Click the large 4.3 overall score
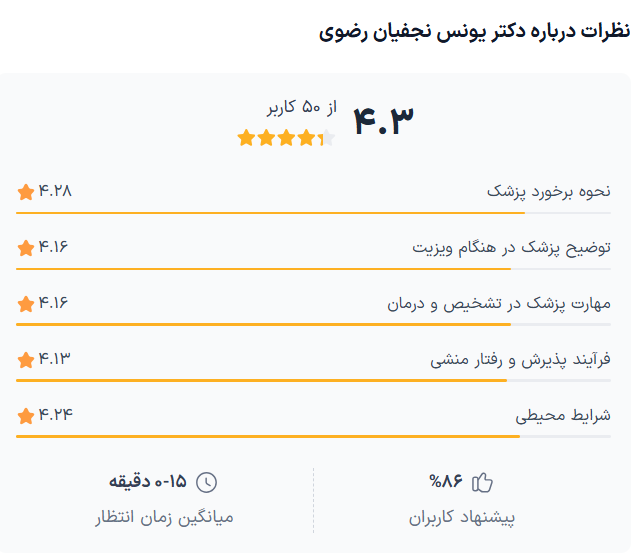This screenshot has height=559, width=637. [x=383, y=120]
